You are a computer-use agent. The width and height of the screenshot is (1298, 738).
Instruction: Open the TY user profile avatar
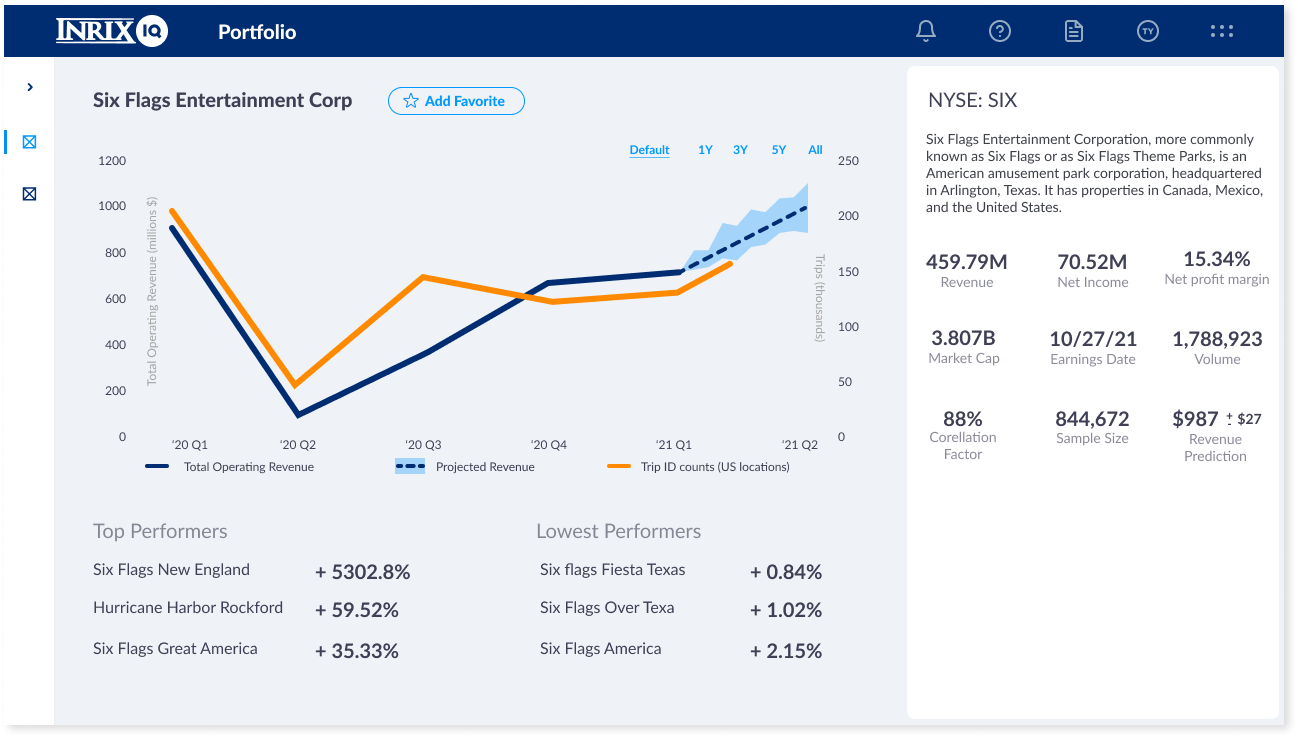[x=1148, y=31]
